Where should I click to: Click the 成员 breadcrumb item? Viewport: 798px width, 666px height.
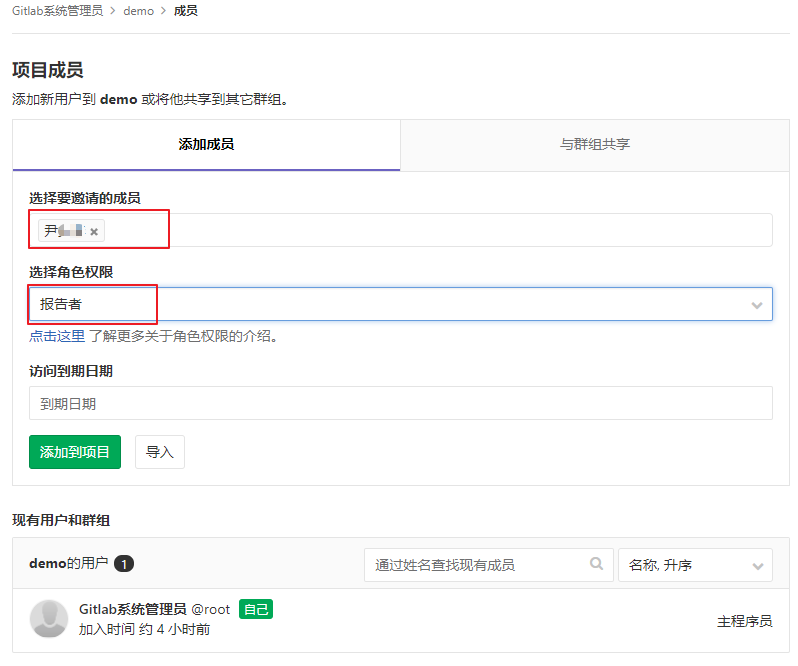point(186,11)
